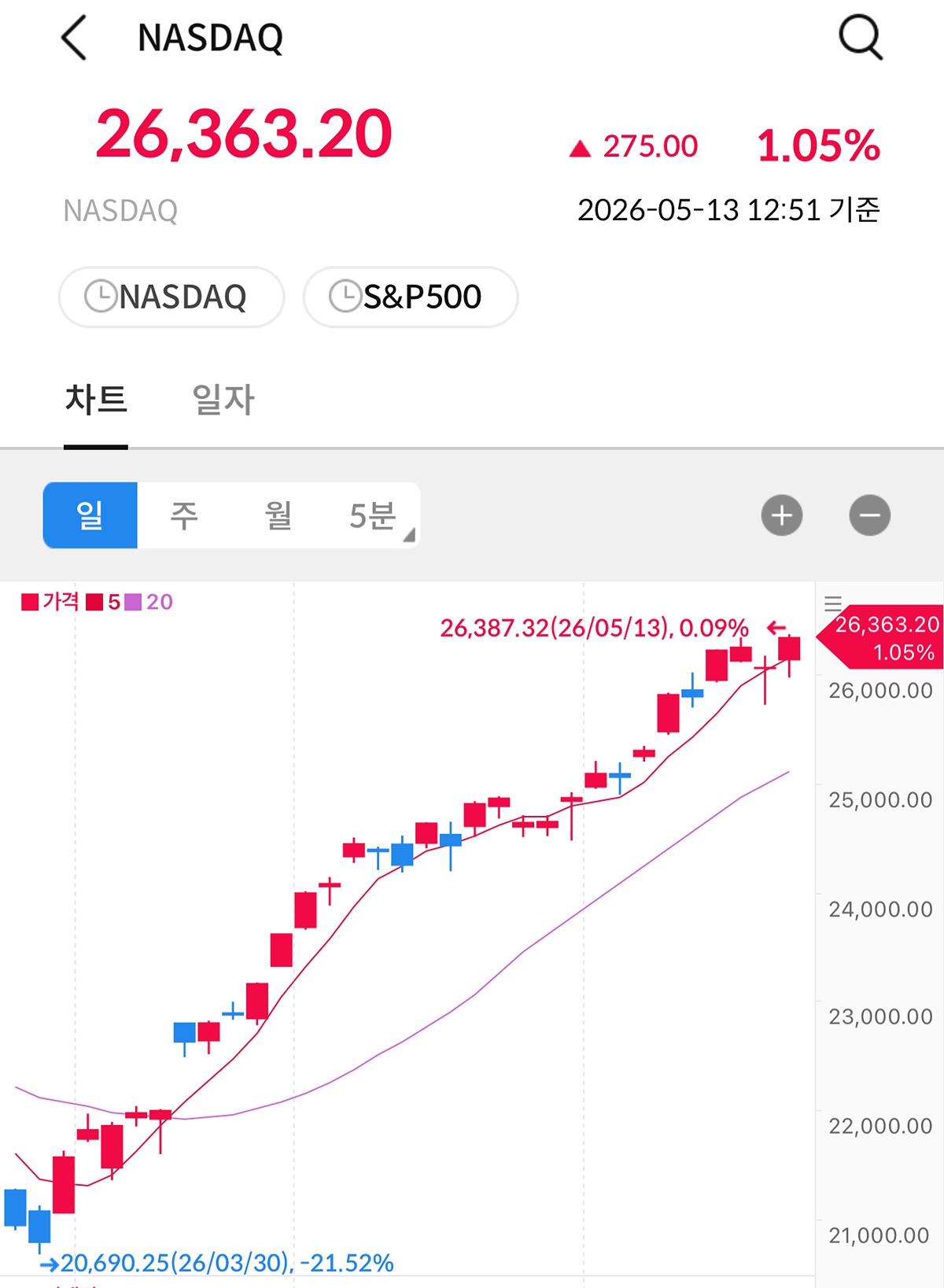This screenshot has height=1288, width=944.
Task: Tap the clock icon in NASDAQ chip
Action: pos(101,297)
